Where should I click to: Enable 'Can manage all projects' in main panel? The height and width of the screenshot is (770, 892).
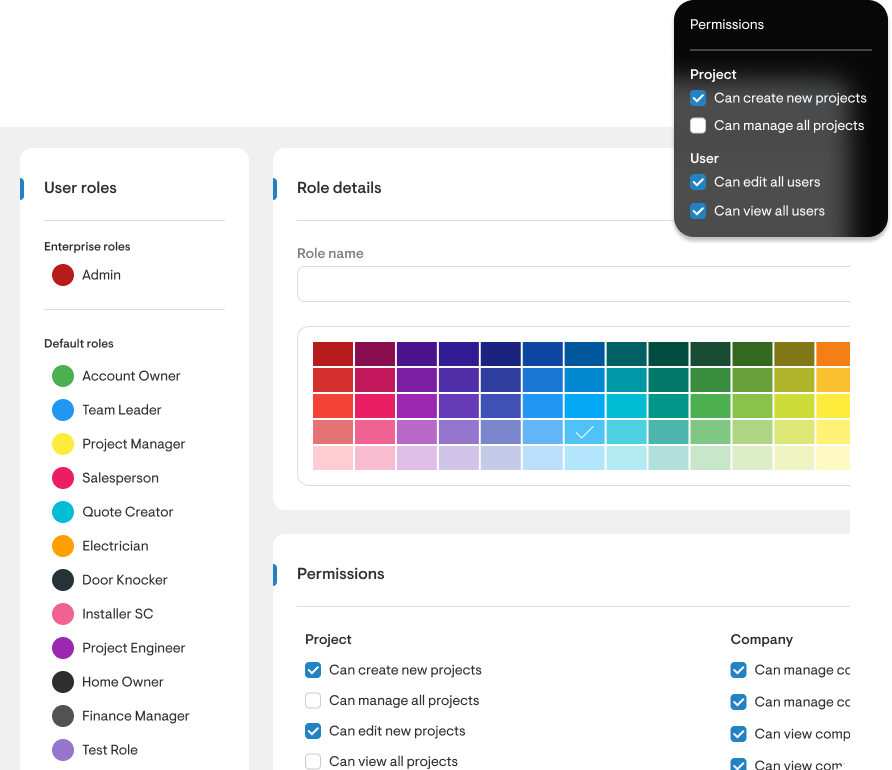[313, 701]
